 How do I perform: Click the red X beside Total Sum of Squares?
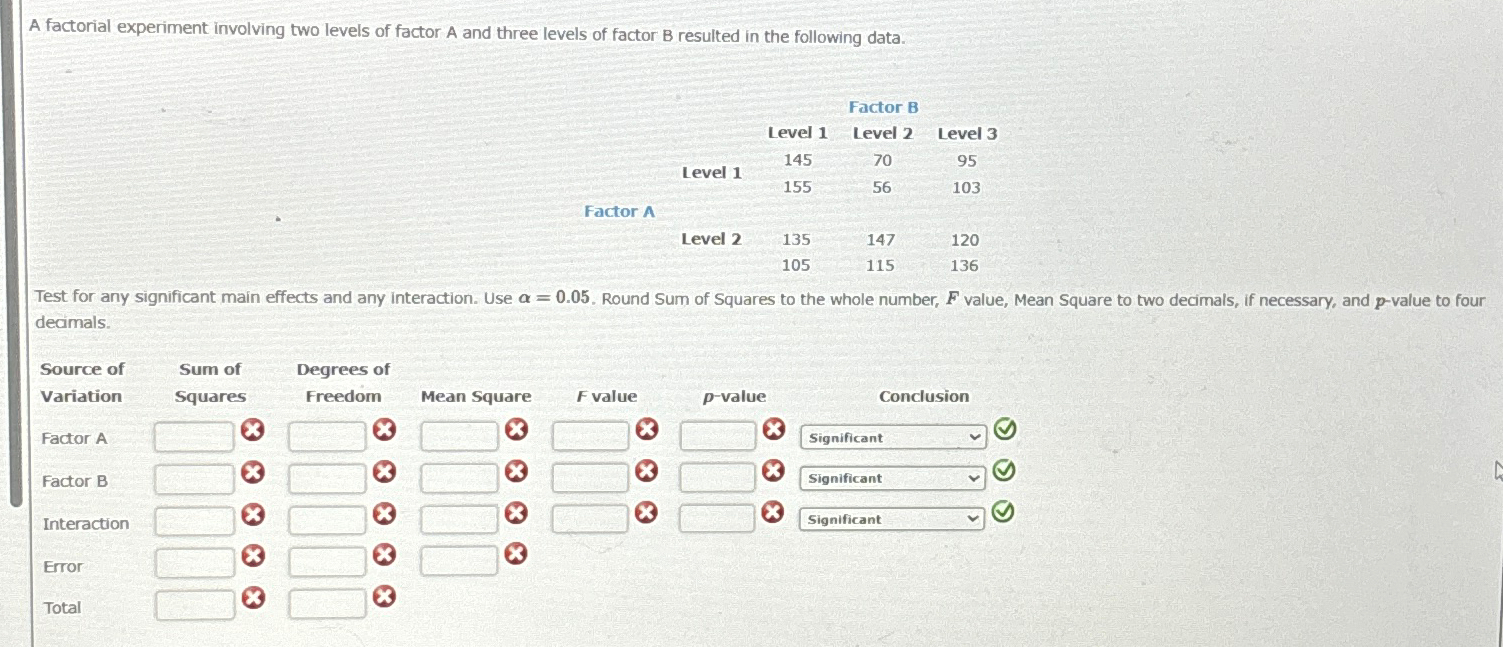pyautogui.click(x=254, y=597)
